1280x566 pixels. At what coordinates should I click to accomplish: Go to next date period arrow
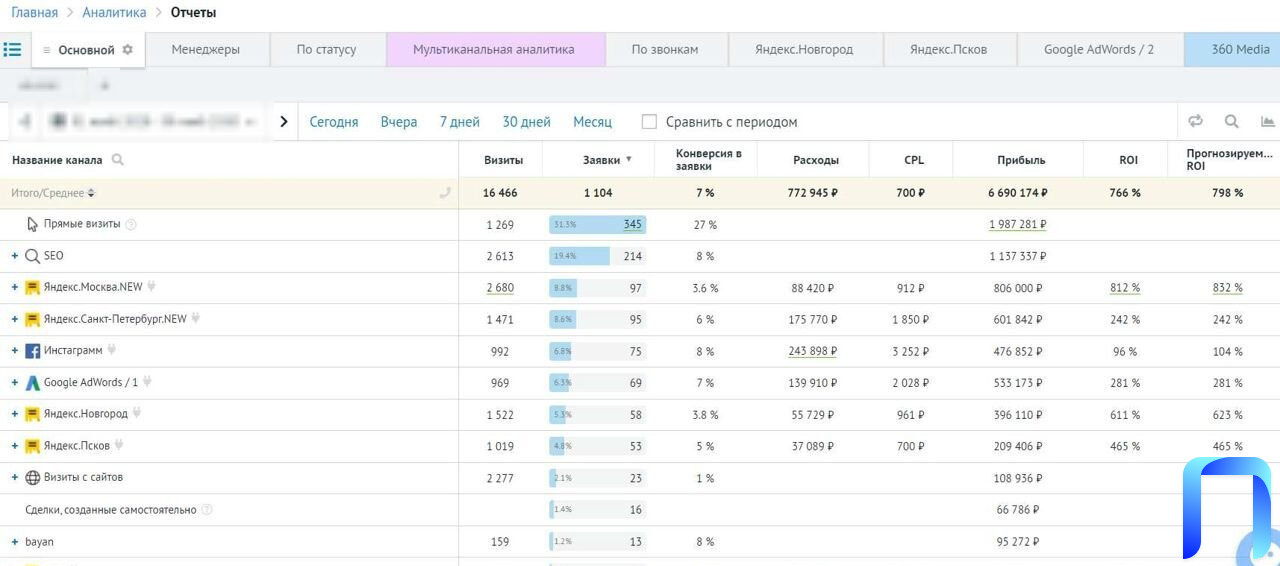(x=284, y=121)
